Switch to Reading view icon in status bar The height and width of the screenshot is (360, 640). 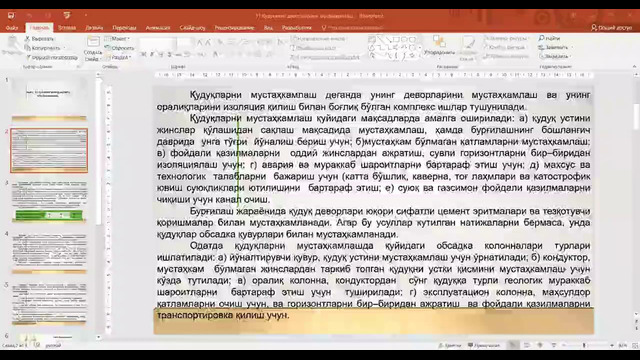(540, 345)
